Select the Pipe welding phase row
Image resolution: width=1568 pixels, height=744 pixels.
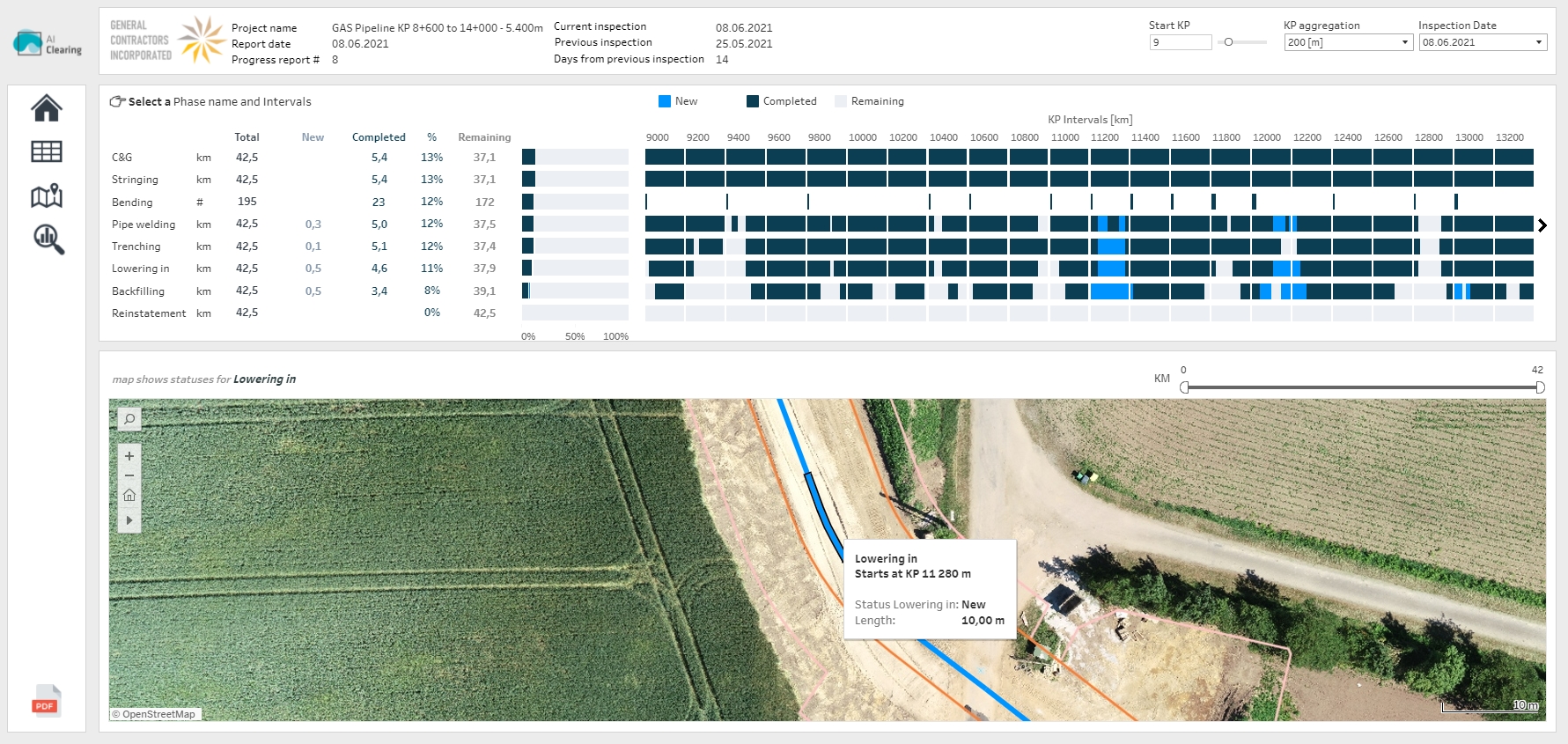point(144,225)
